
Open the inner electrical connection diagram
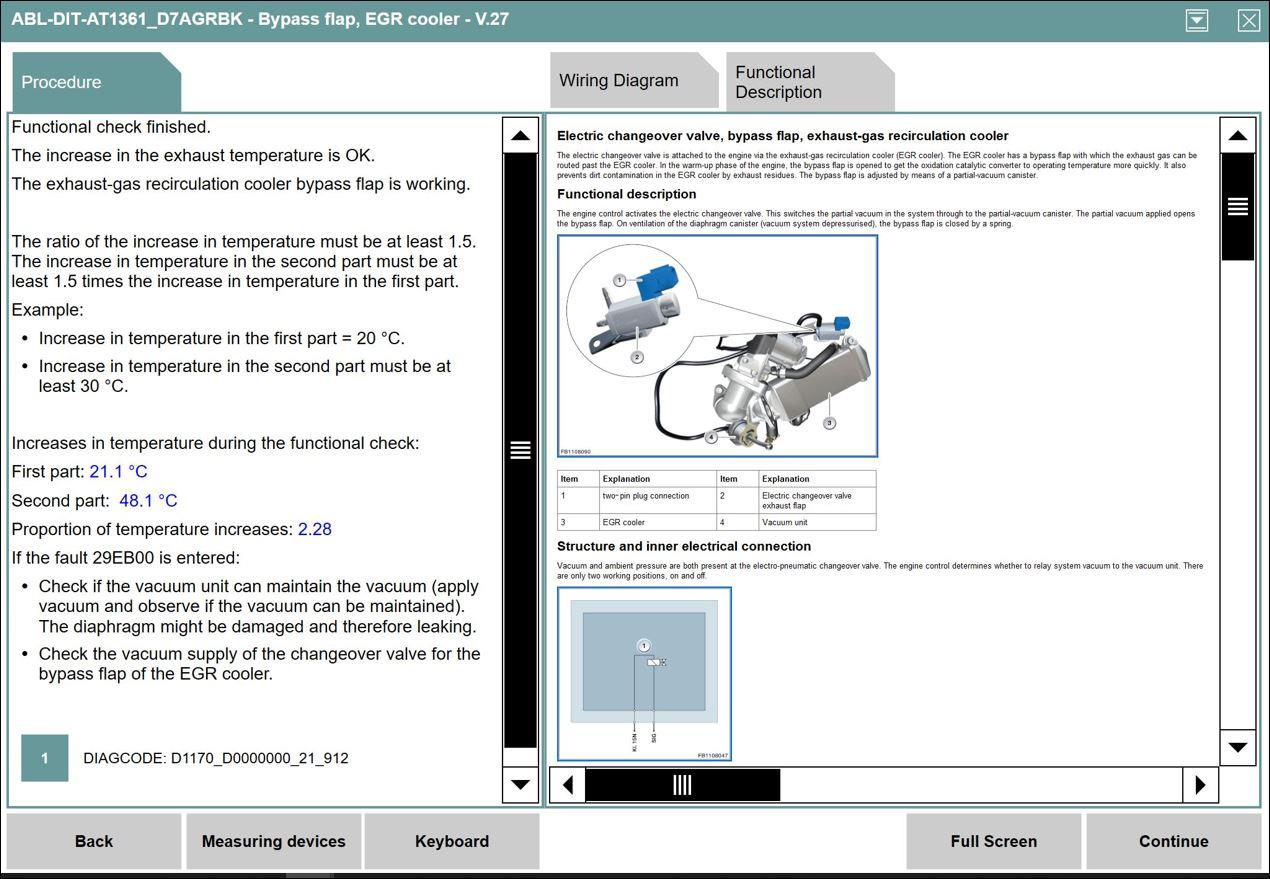click(644, 674)
